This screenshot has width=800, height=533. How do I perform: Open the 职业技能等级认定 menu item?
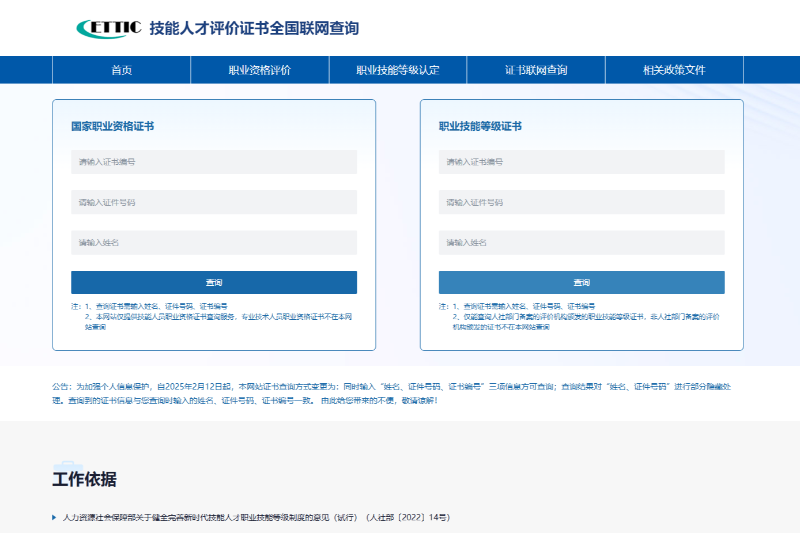pyautogui.click(x=398, y=70)
